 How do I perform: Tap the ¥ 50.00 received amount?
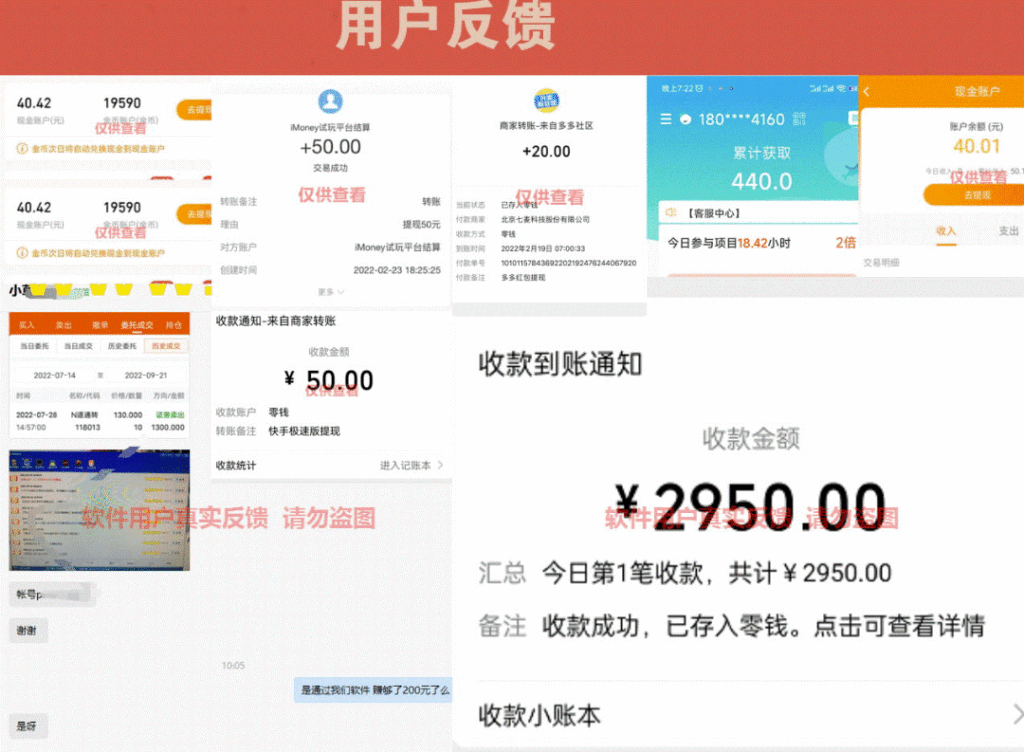[x=328, y=379]
